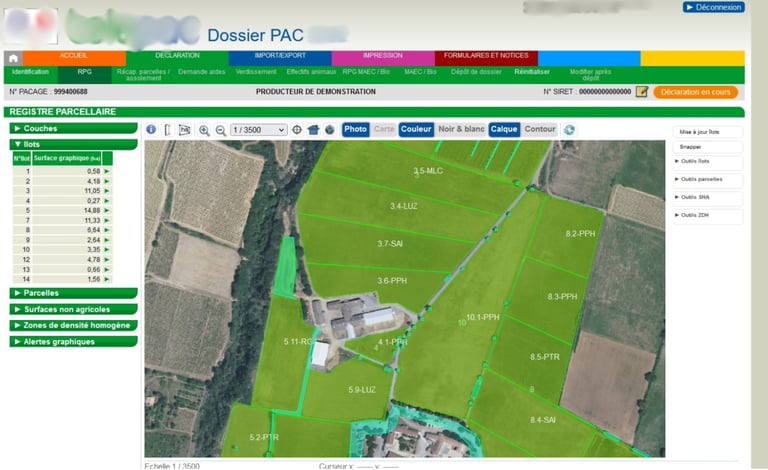Go to îlot 14 via its green arrow
Screen dimensions: 768x470
[107, 279]
